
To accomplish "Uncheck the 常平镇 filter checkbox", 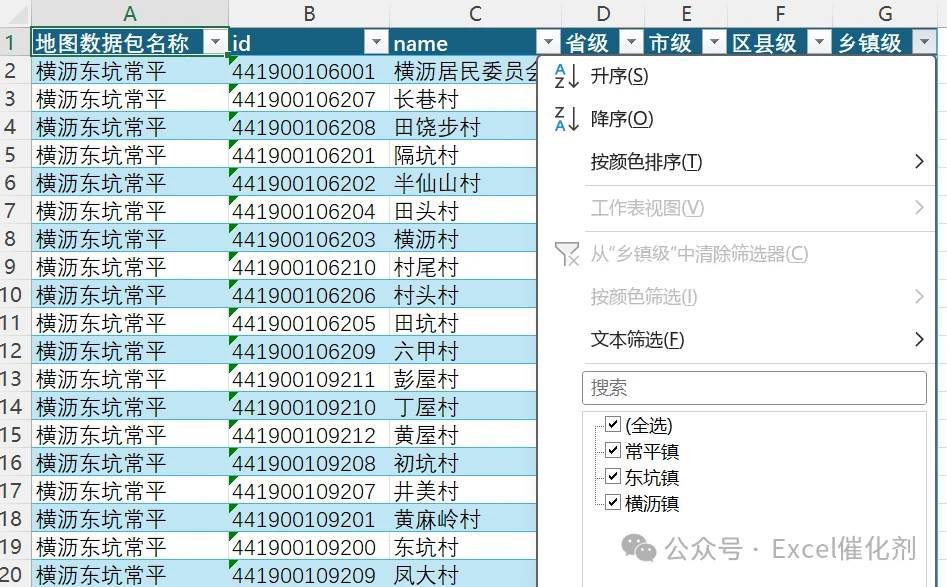I will click(x=613, y=450).
